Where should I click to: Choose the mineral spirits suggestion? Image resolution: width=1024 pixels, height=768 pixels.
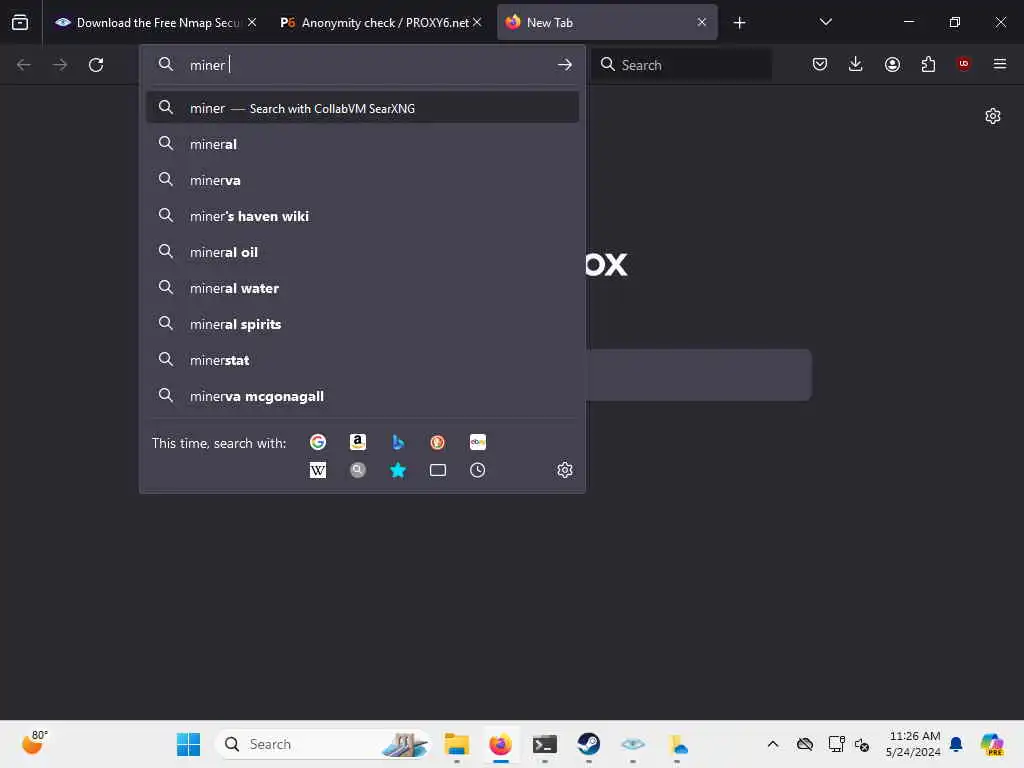click(362, 323)
